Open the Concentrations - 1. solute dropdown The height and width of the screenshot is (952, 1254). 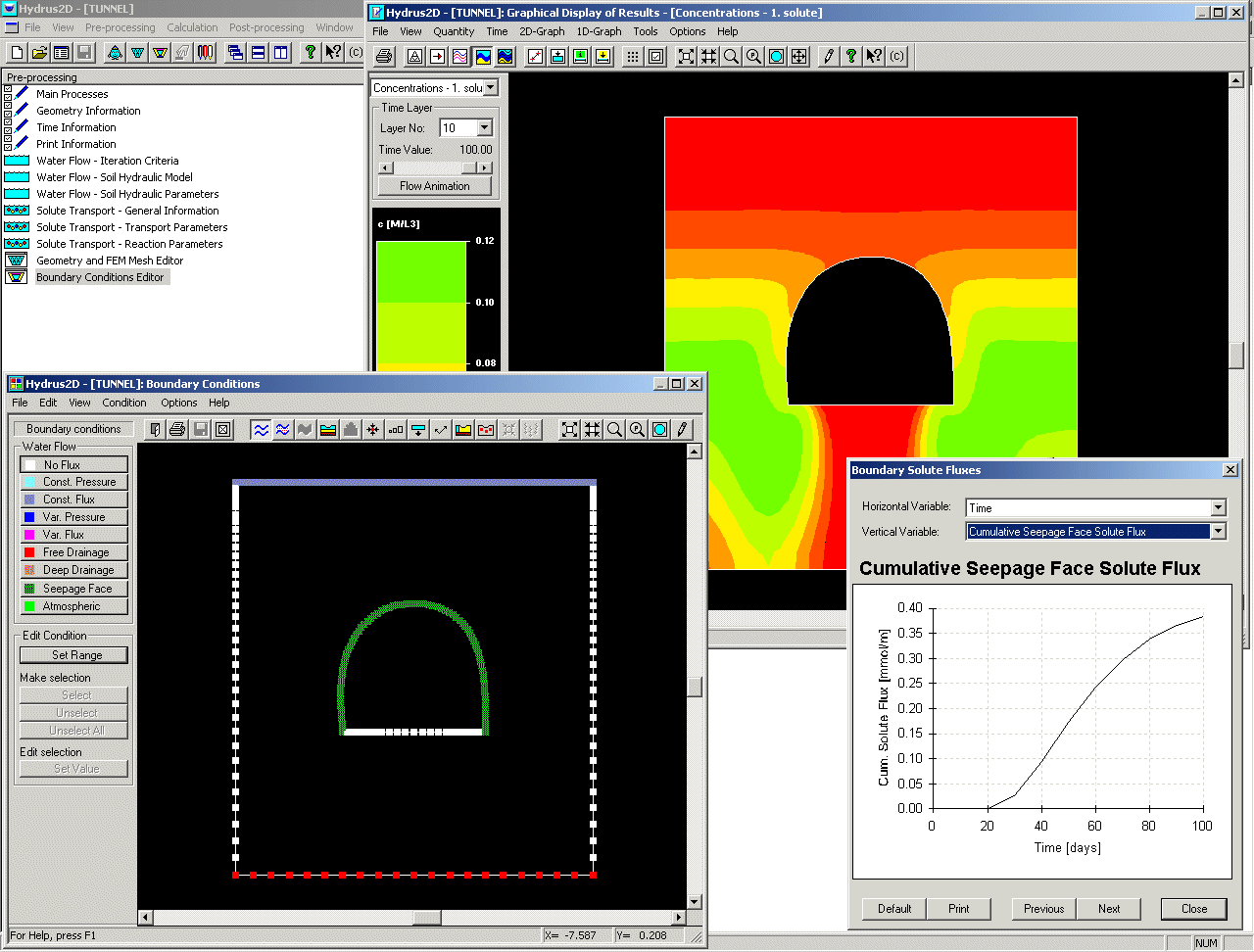(x=491, y=88)
